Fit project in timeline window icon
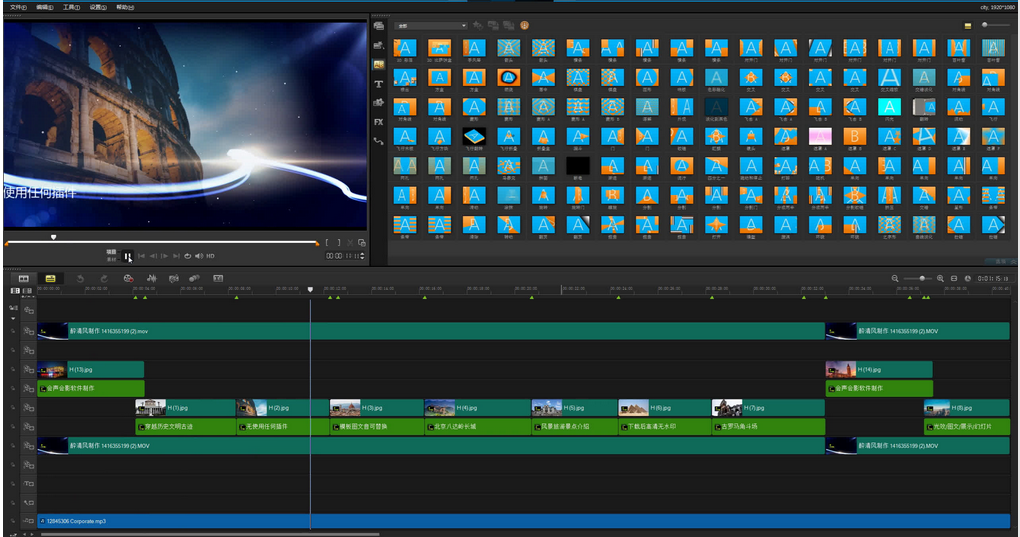 point(954,278)
